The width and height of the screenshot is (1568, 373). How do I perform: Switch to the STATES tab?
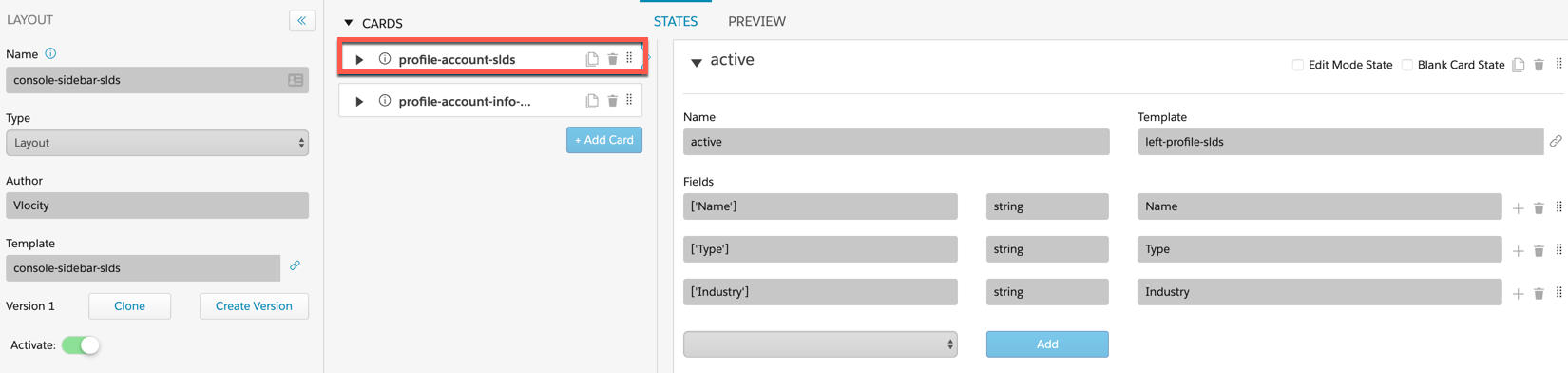click(x=676, y=21)
